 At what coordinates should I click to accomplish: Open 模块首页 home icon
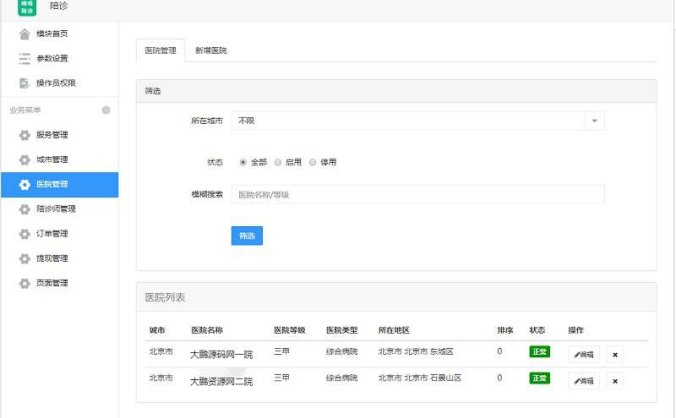click(25, 34)
